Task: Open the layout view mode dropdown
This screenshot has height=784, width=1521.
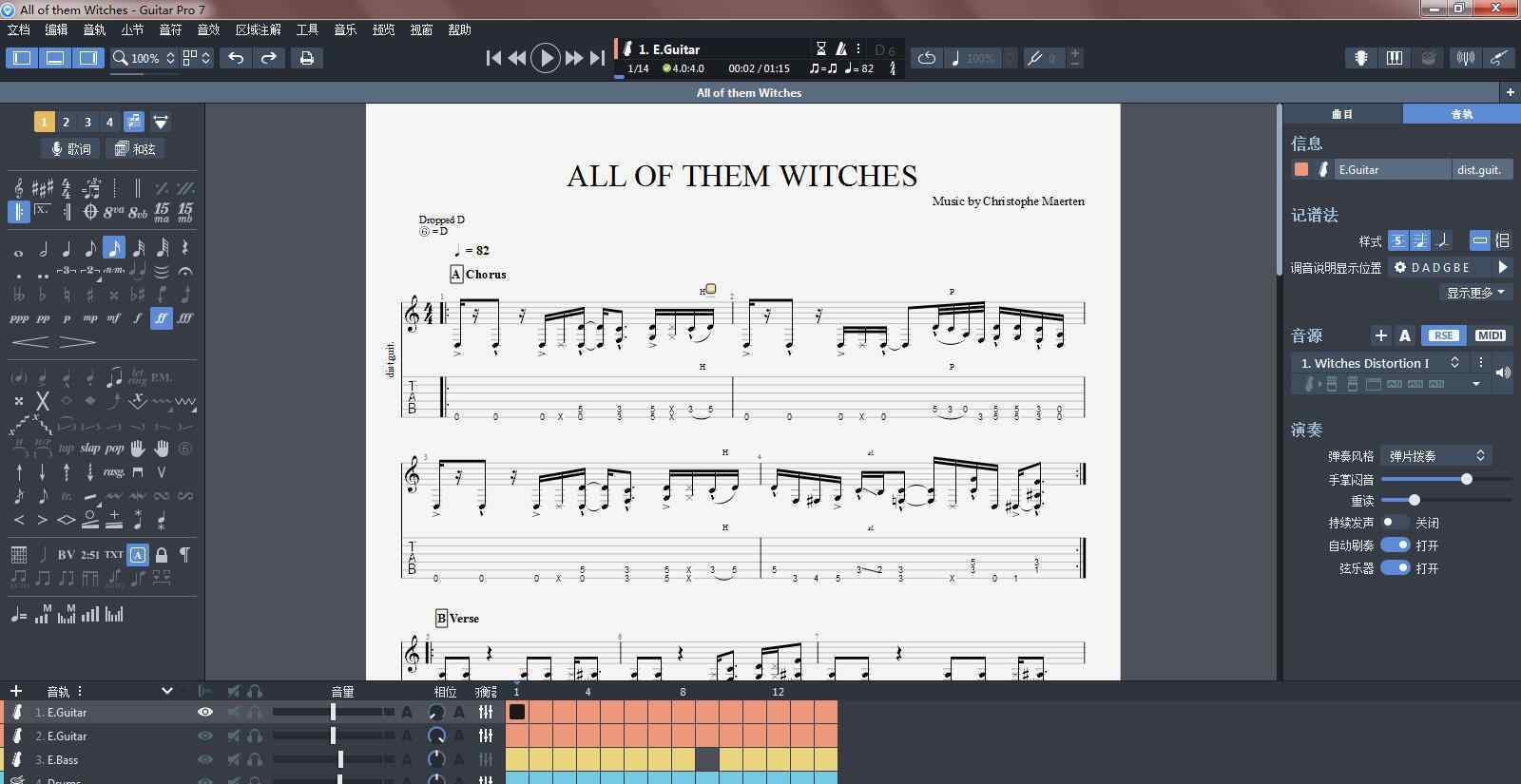Action: pos(197,58)
